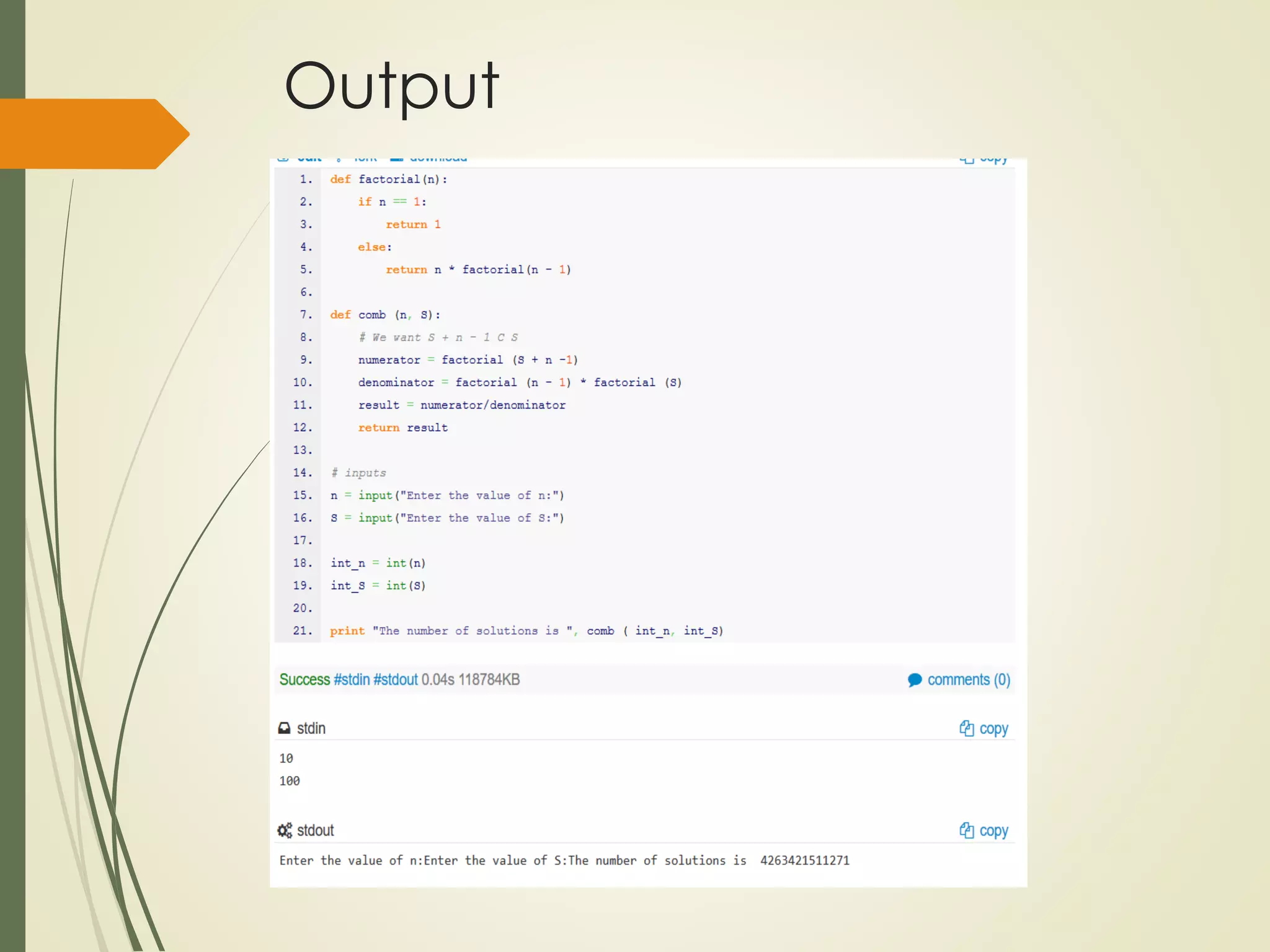The width and height of the screenshot is (1270, 952).
Task: Click the stdin value '100'
Action: click(x=290, y=781)
